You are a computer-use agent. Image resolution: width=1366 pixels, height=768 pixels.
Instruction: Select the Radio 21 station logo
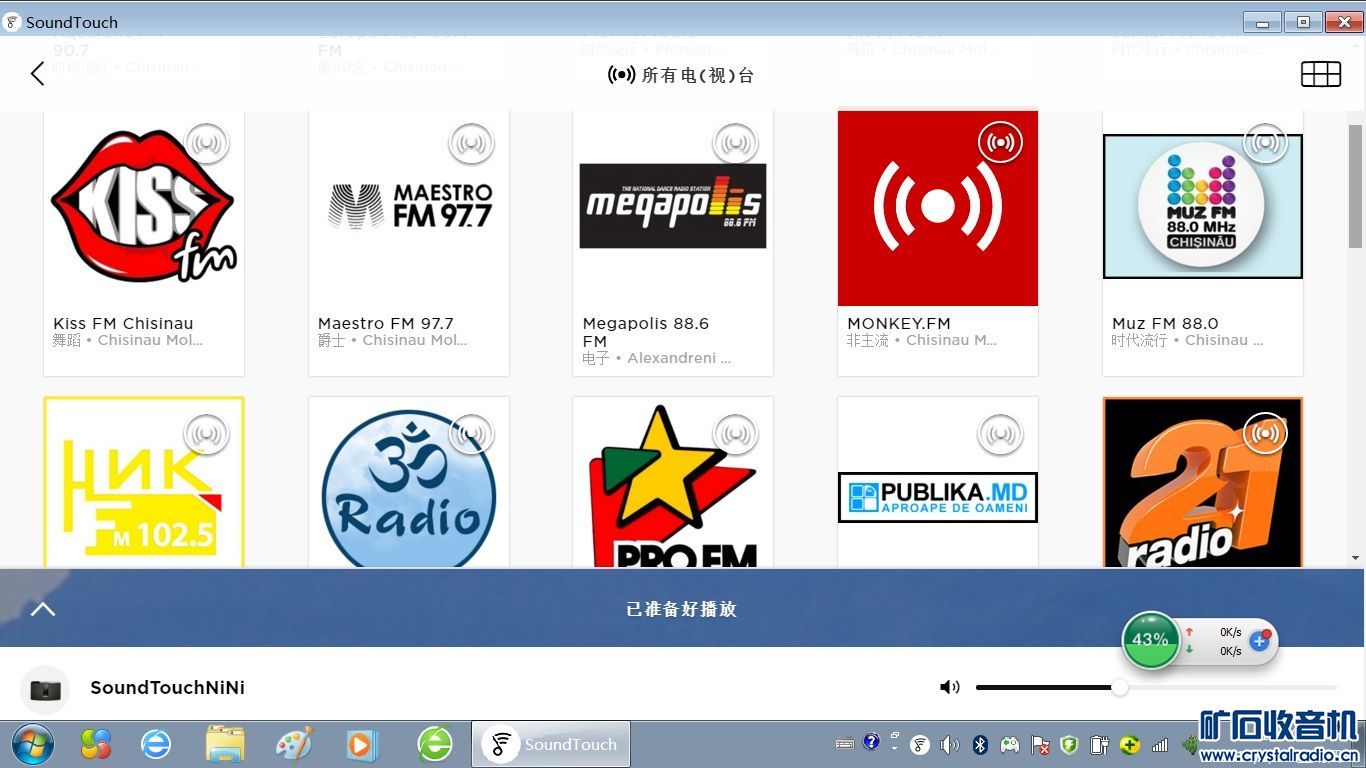pyautogui.click(x=1203, y=482)
